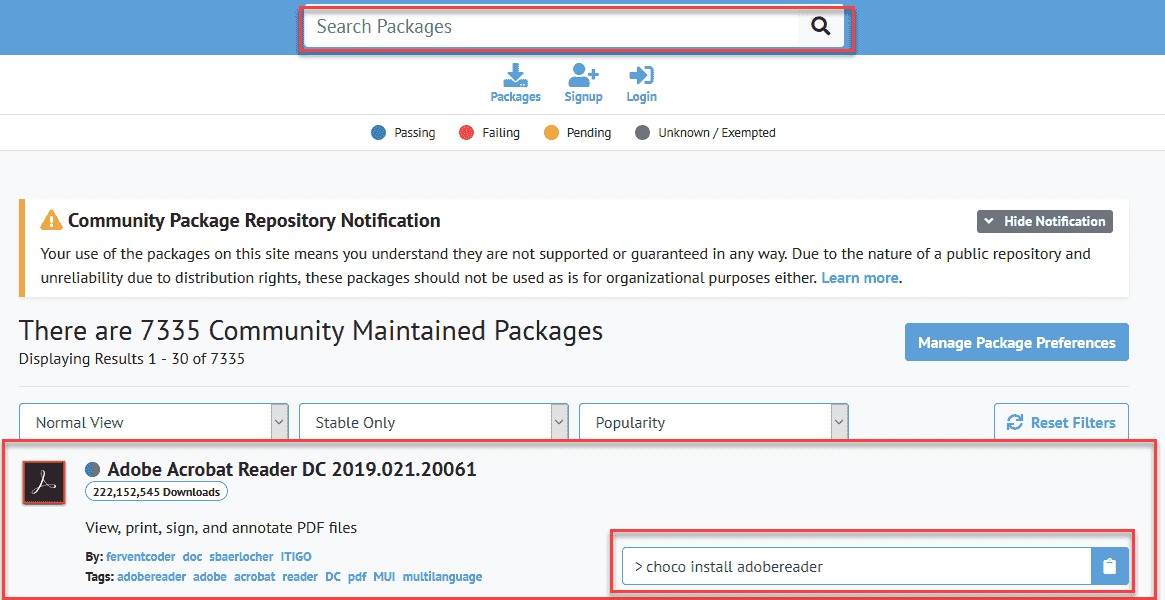
Task: Click into the Search Packages field
Action: click(550, 27)
